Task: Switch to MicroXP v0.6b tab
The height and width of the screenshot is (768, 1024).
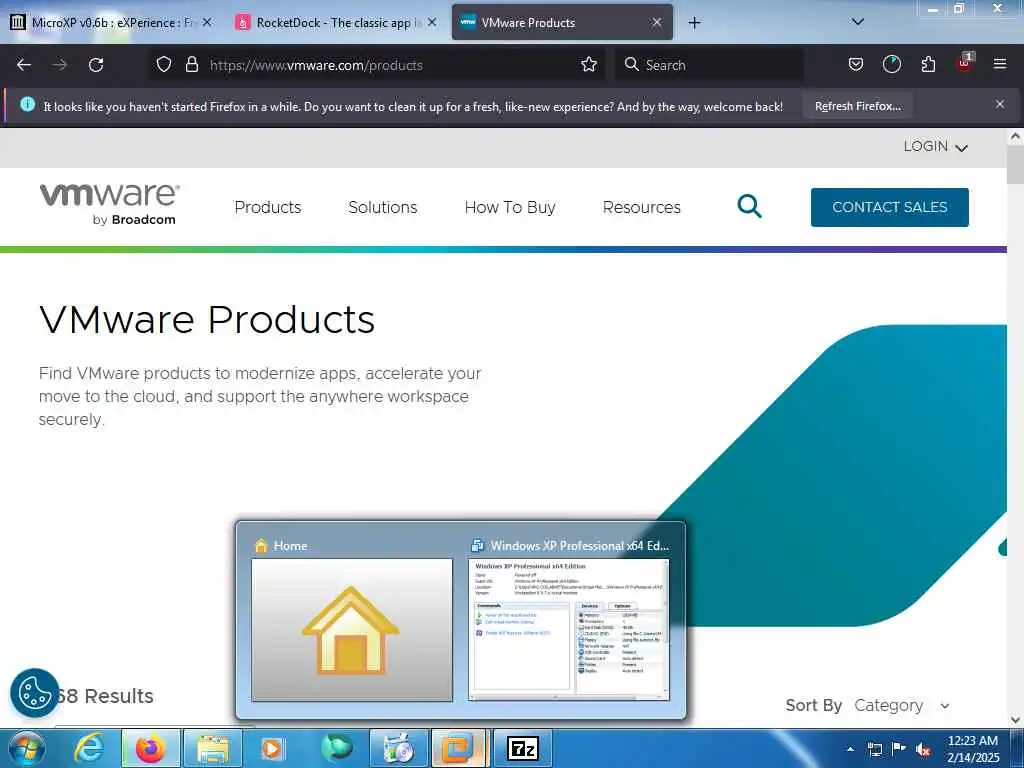Action: 112,22
